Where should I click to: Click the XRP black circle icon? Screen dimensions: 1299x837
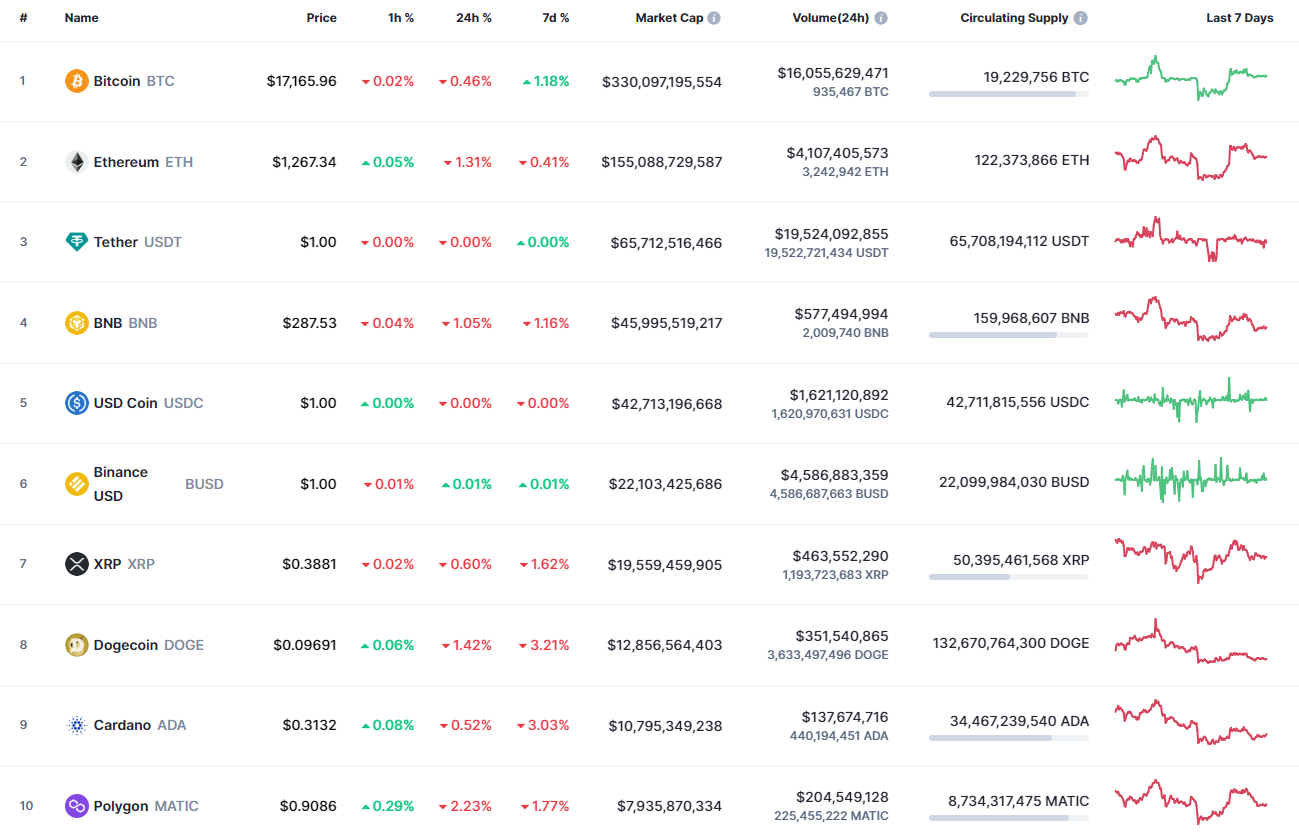[x=76, y=564]
